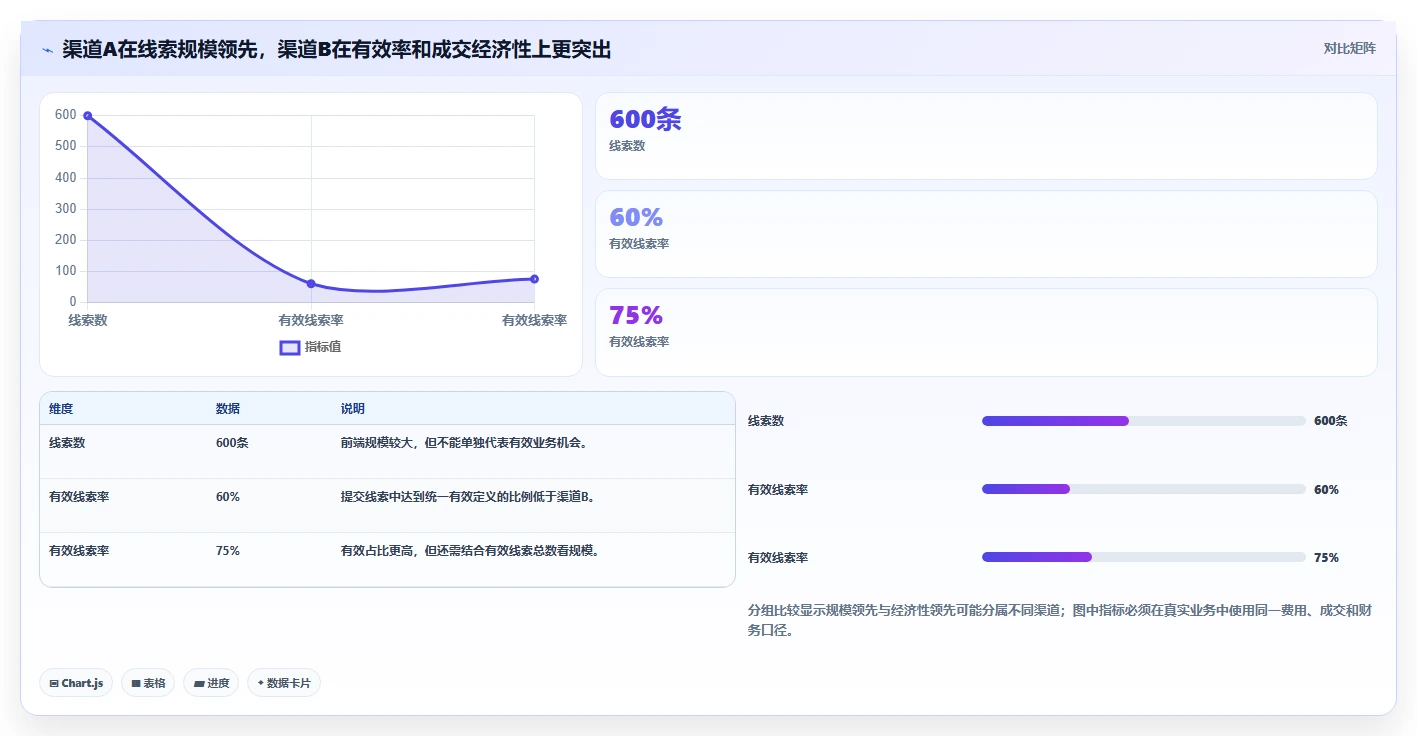Click the 对比矩阵 label in the header
The image size is (1417, 736).
[x=1349, y=48]
